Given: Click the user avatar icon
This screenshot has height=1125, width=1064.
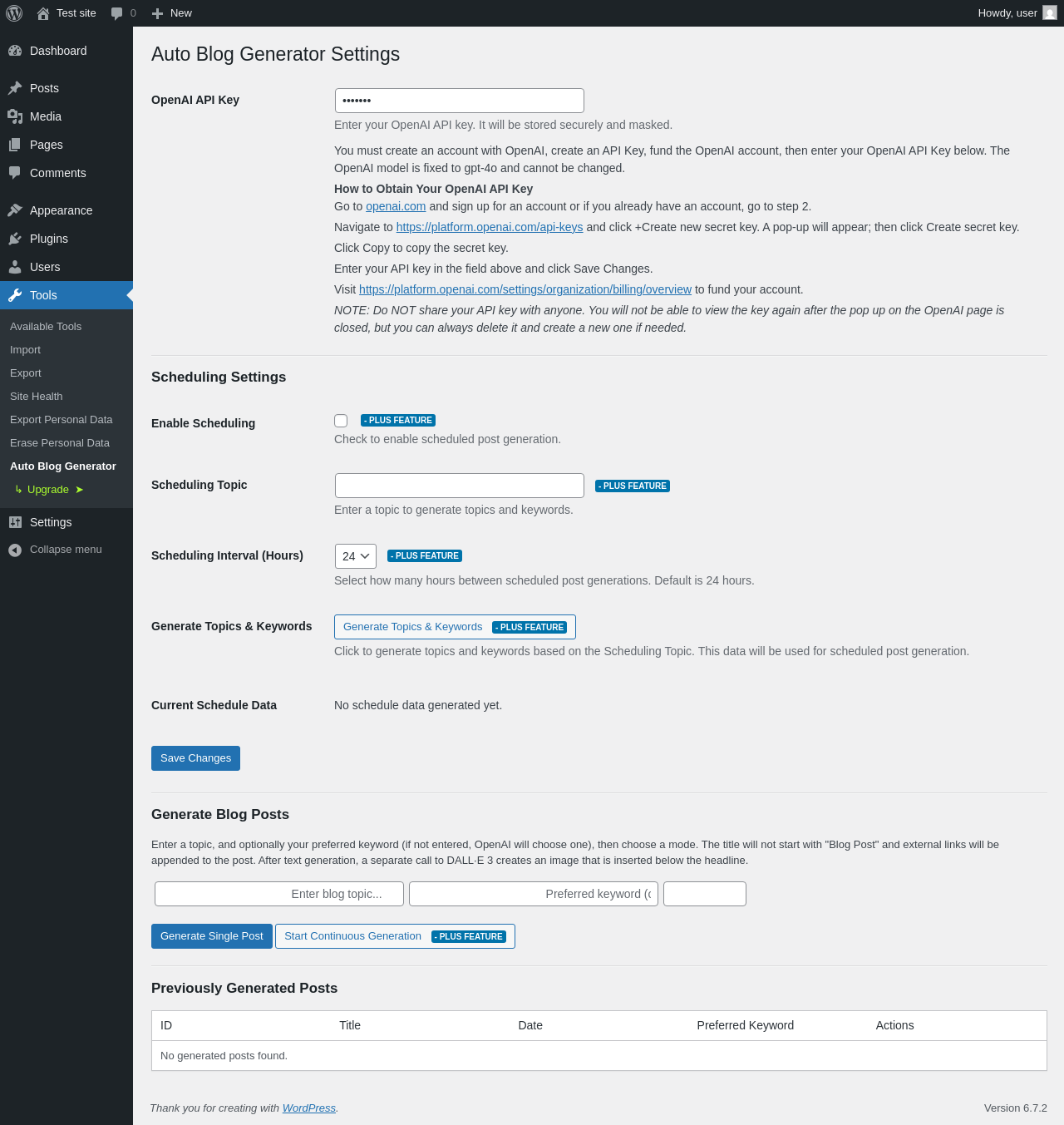Looking at the screenshot, I should (x=1050, y=13).
